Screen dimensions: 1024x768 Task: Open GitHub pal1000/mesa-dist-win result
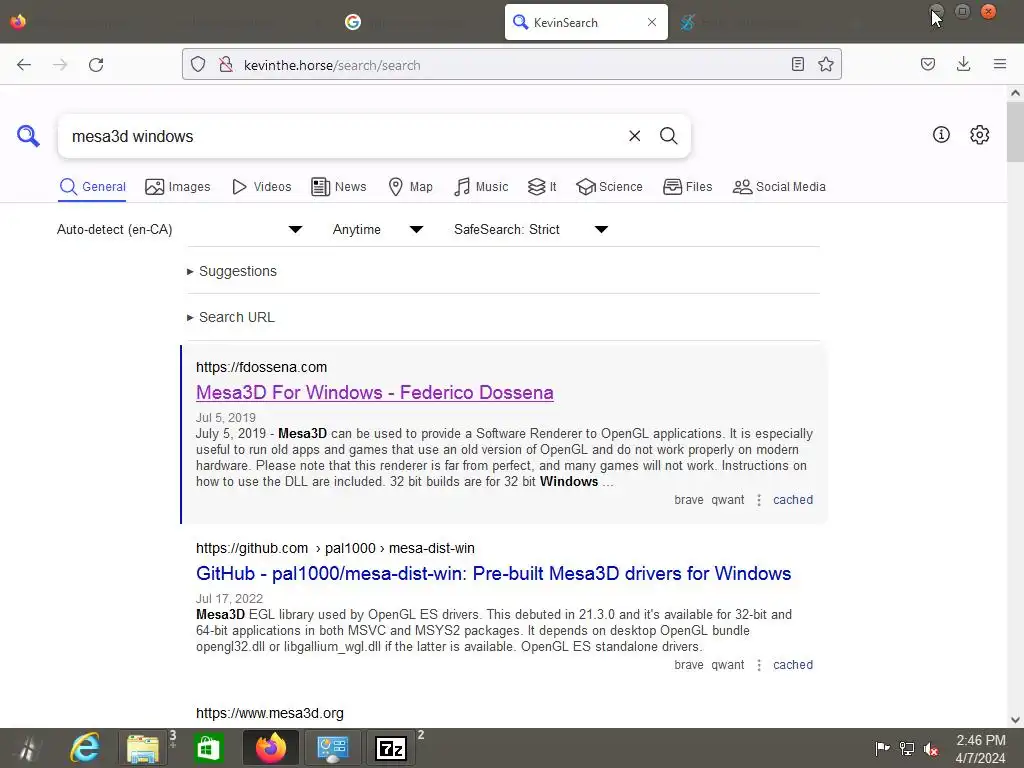(494, 573)
